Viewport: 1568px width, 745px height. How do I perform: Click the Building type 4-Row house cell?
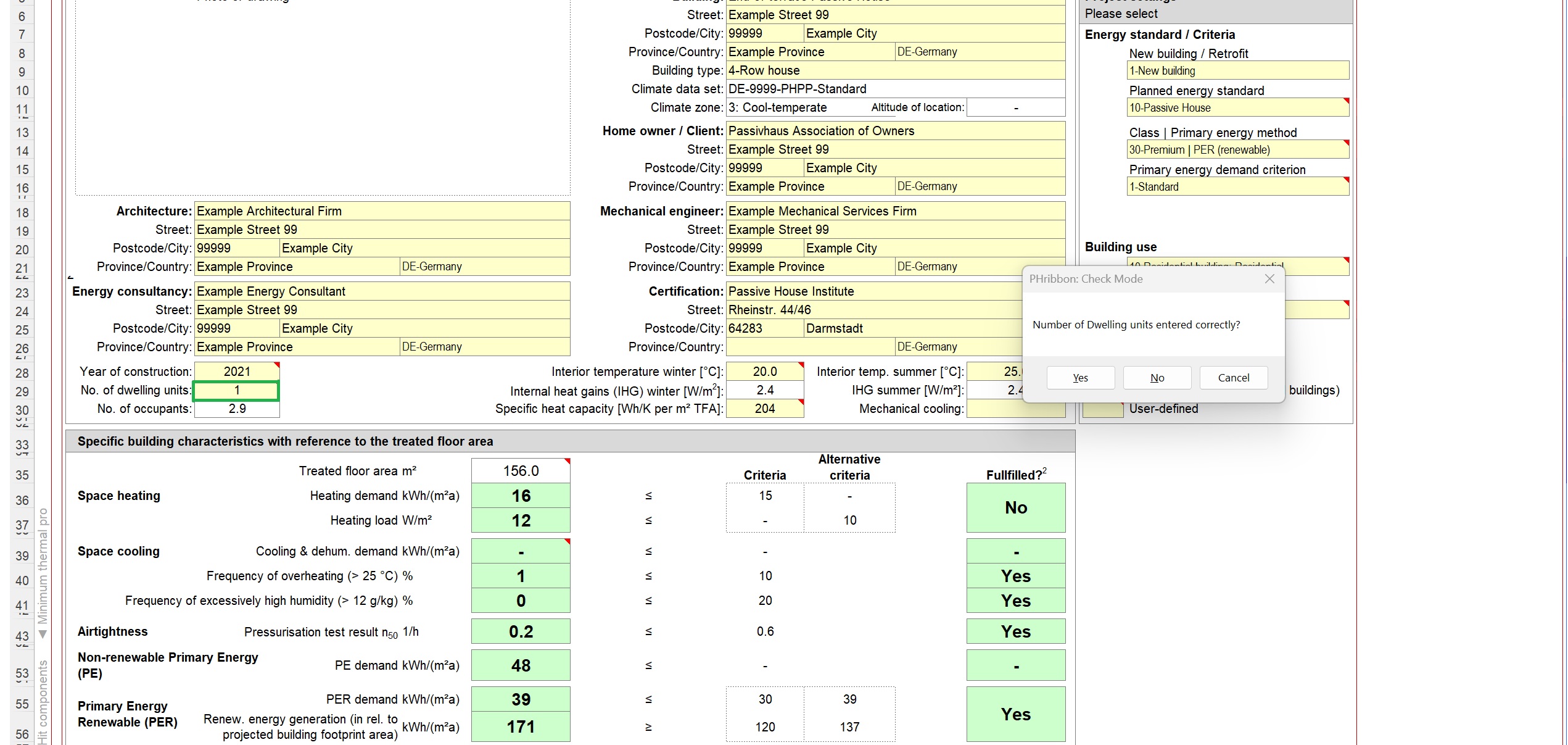[894, 70]
